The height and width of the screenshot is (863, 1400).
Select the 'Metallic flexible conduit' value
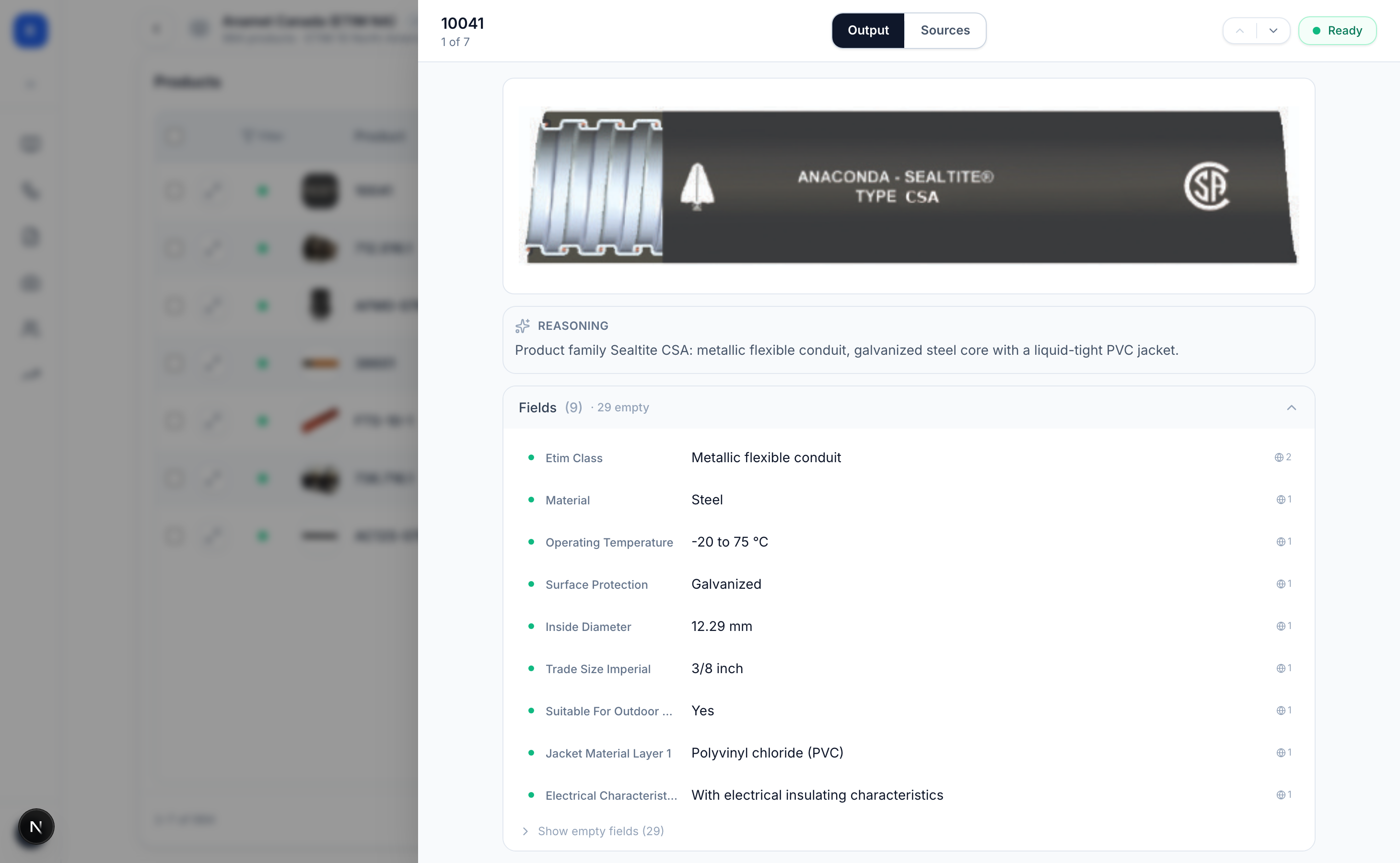pyautogui.click(x=766, y=458)
